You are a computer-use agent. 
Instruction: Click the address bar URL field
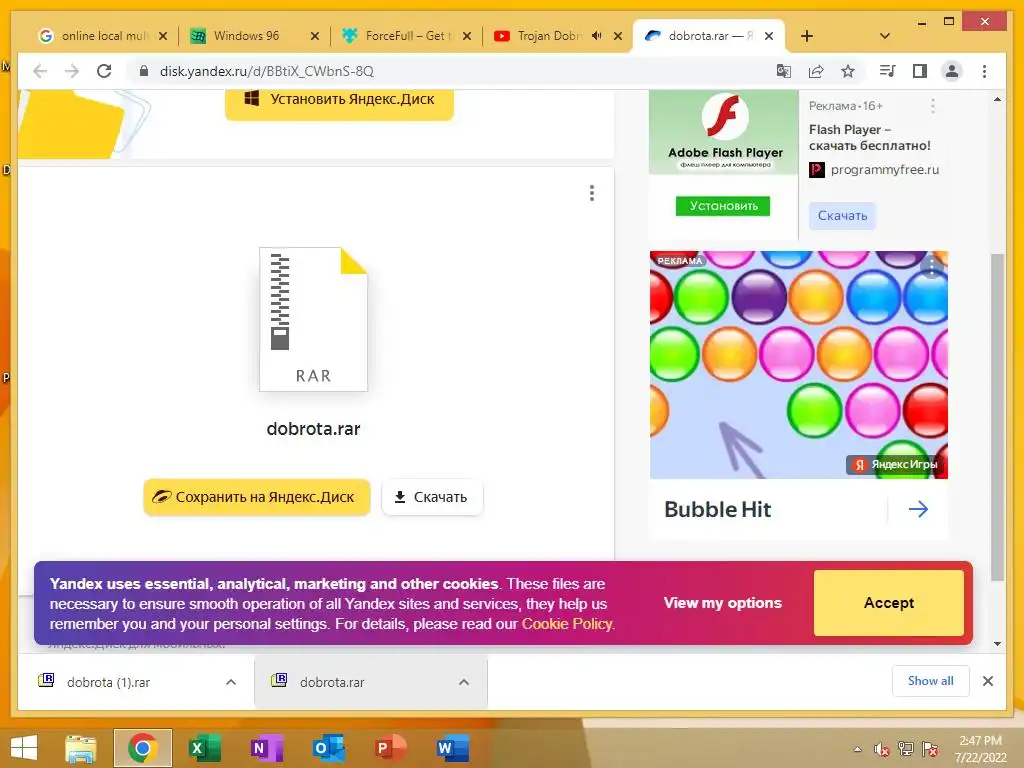266,71
